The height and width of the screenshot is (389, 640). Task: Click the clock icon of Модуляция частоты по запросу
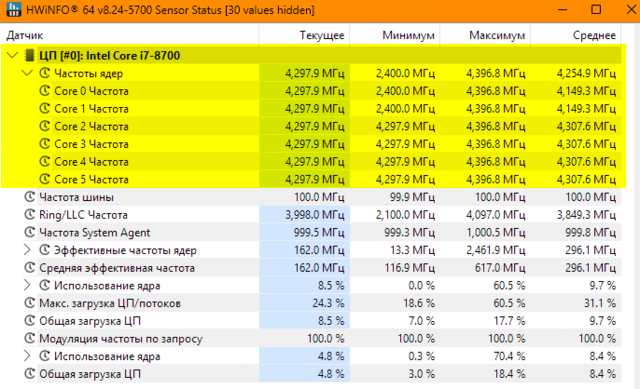pos(29,338)
